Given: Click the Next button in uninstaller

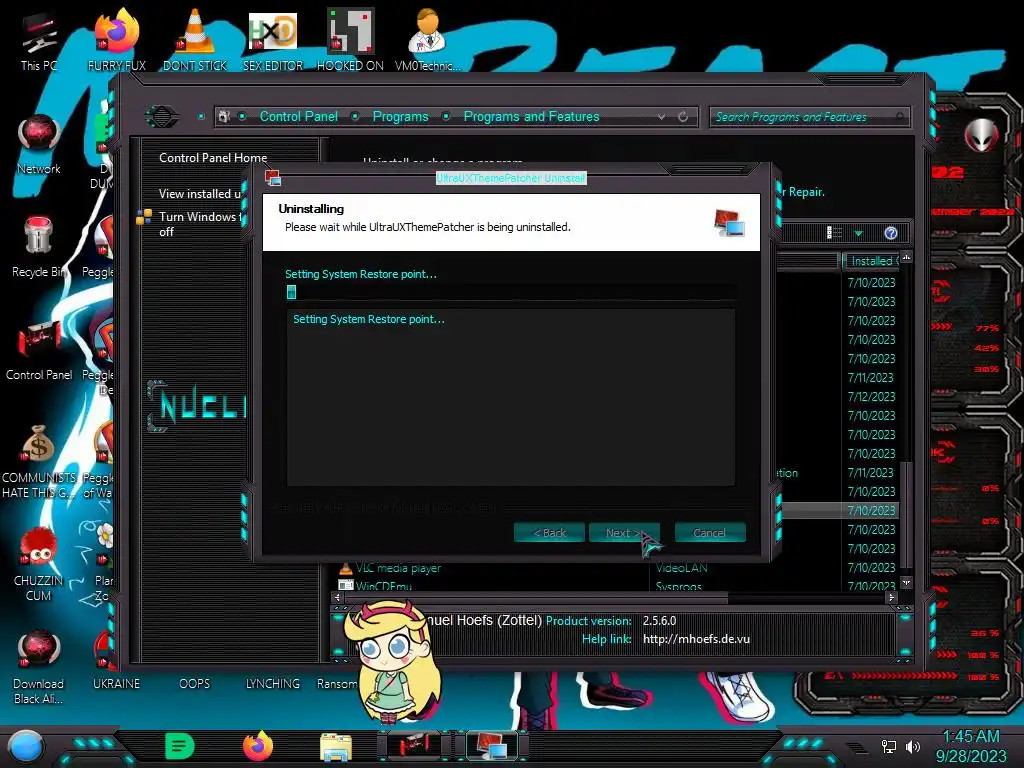Looking at the screenshot, I should (x=624, y=533).
